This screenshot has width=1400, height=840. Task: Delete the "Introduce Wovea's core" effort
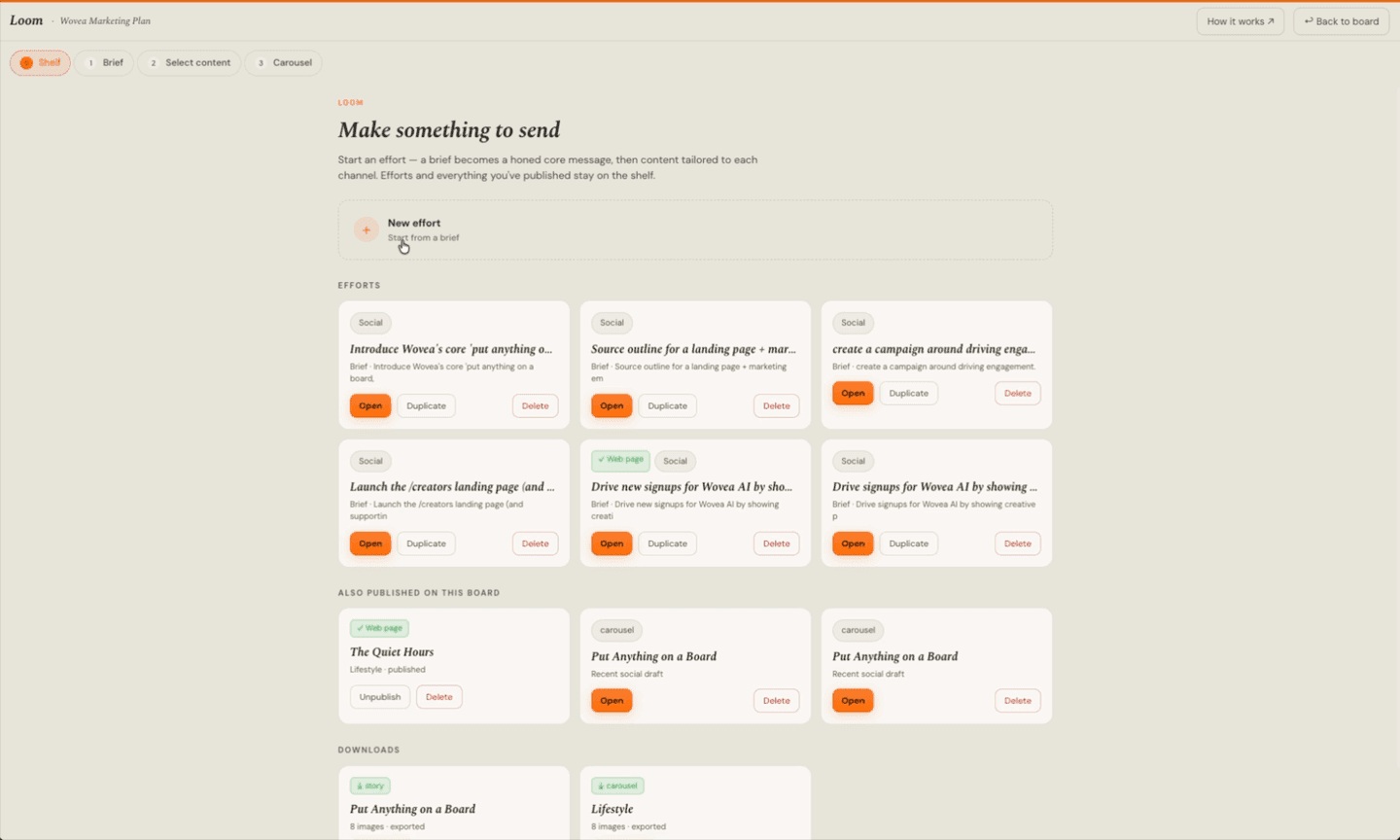(535, 405)
